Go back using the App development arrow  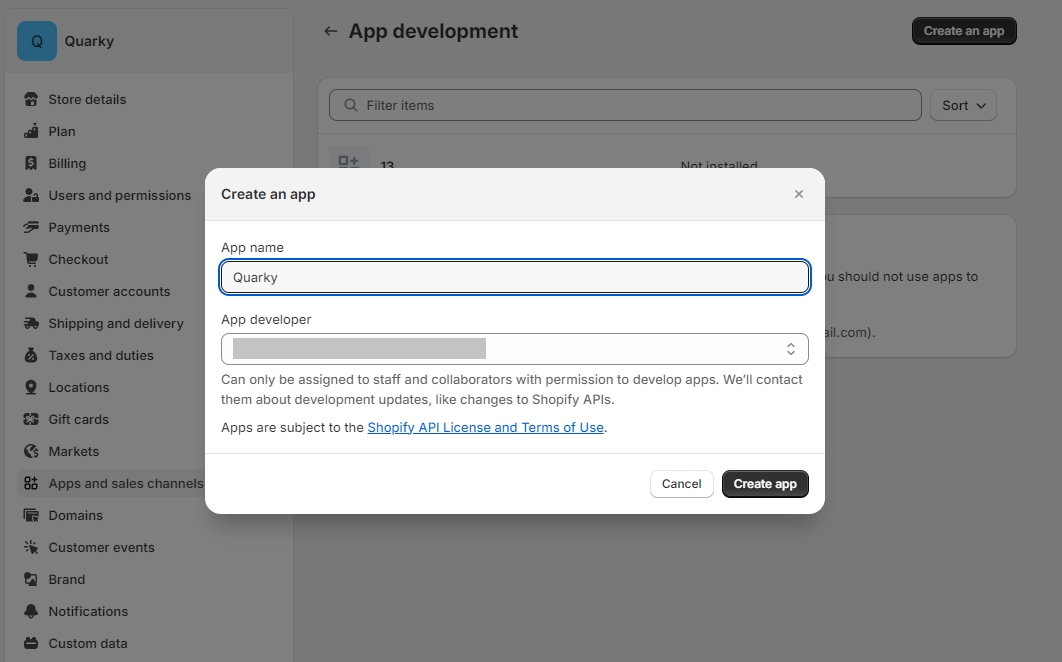click(331, 31)
